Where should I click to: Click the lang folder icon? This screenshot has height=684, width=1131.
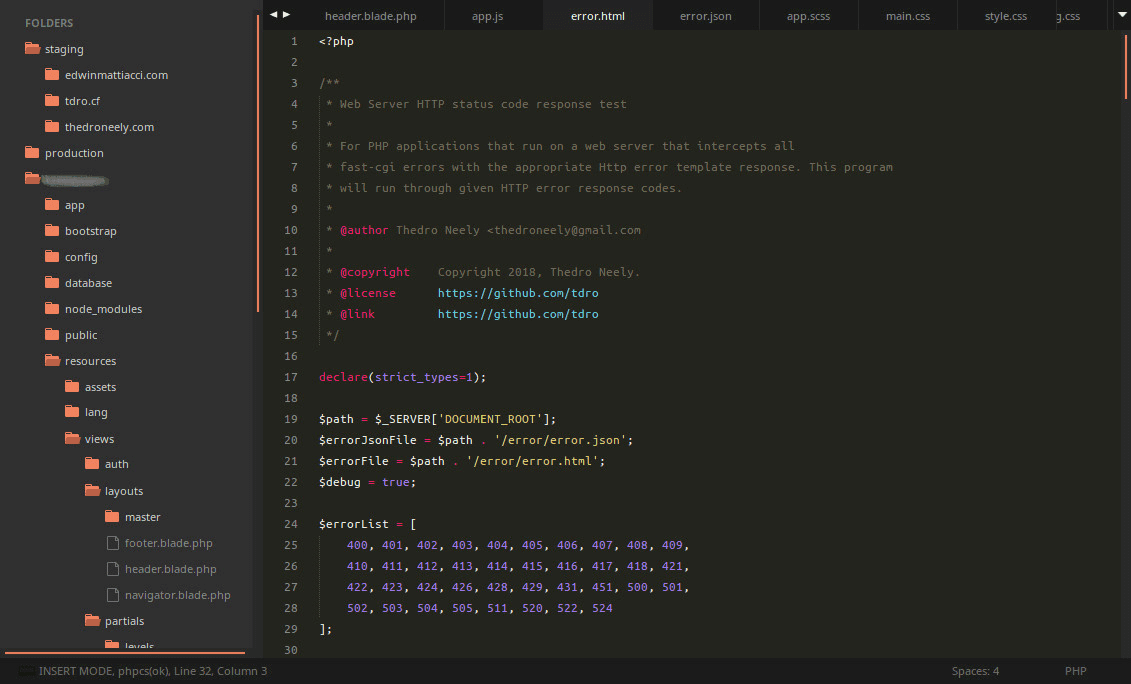click(x=72, y=411)
